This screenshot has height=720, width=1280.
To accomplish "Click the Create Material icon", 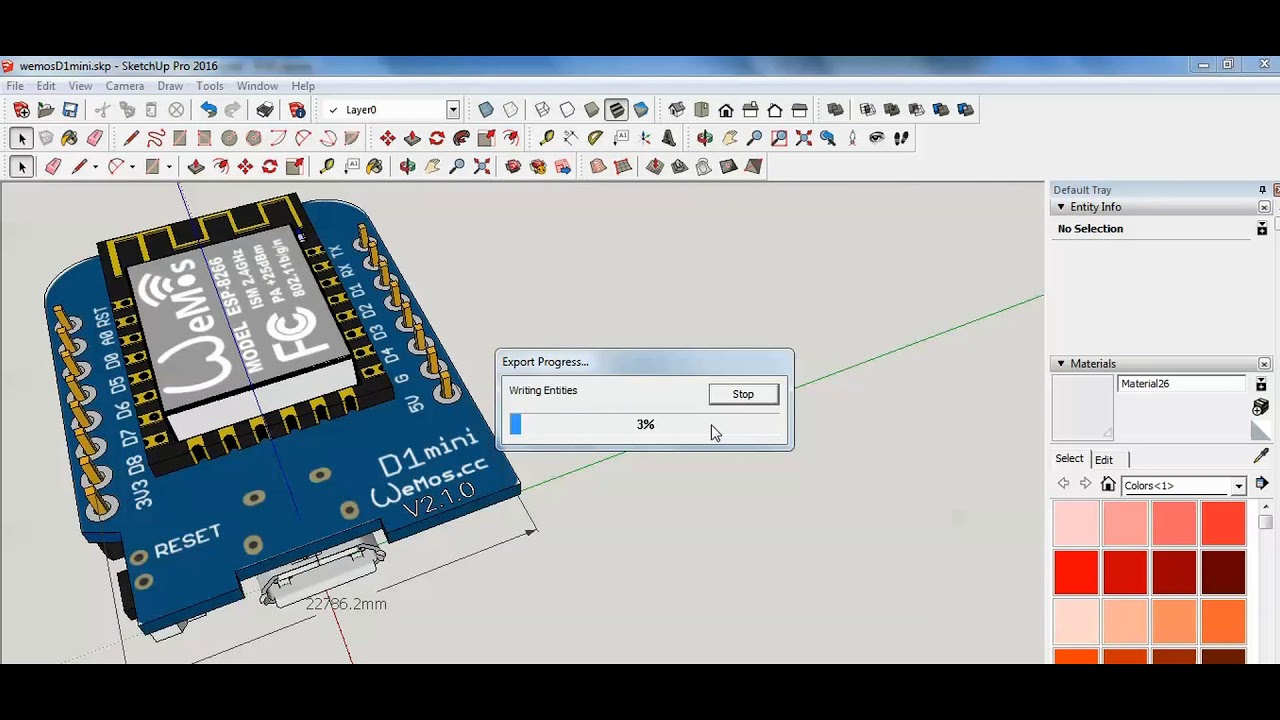I will coord(1261,407).
